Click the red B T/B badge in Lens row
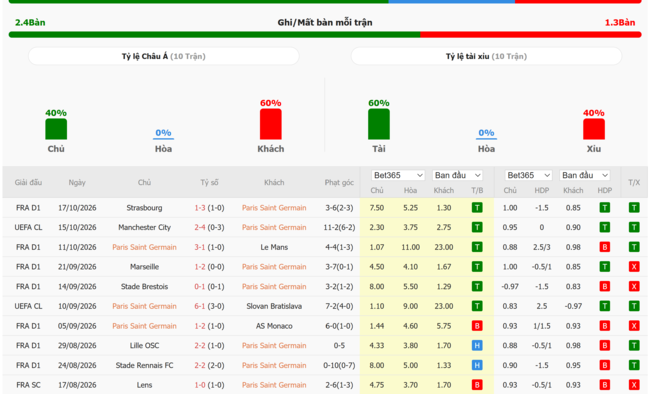The height and width of the screenshot is (394, 650). point(477,385)
